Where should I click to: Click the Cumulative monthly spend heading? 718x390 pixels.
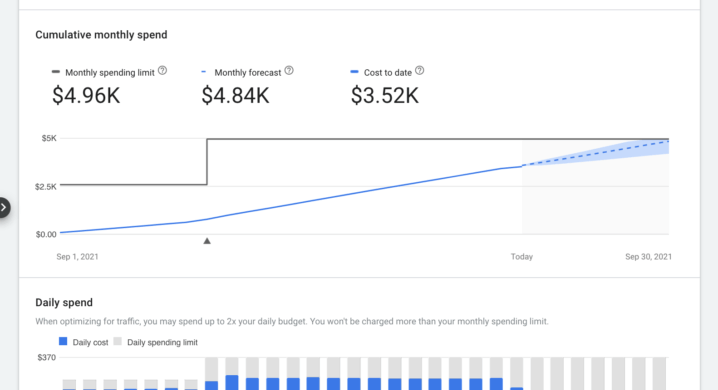point(101,35)
